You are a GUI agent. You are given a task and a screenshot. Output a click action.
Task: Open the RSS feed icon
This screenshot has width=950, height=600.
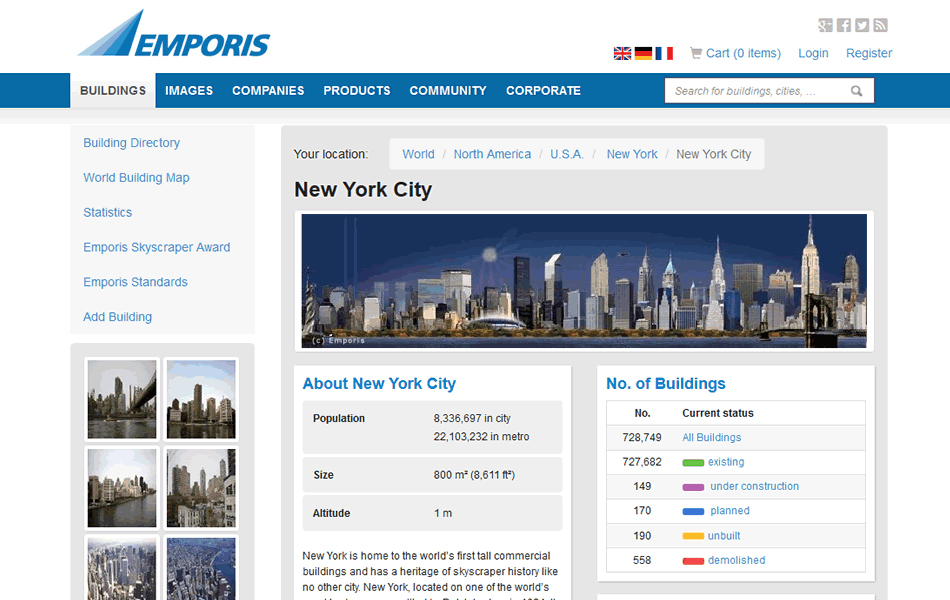coord(880,25)
